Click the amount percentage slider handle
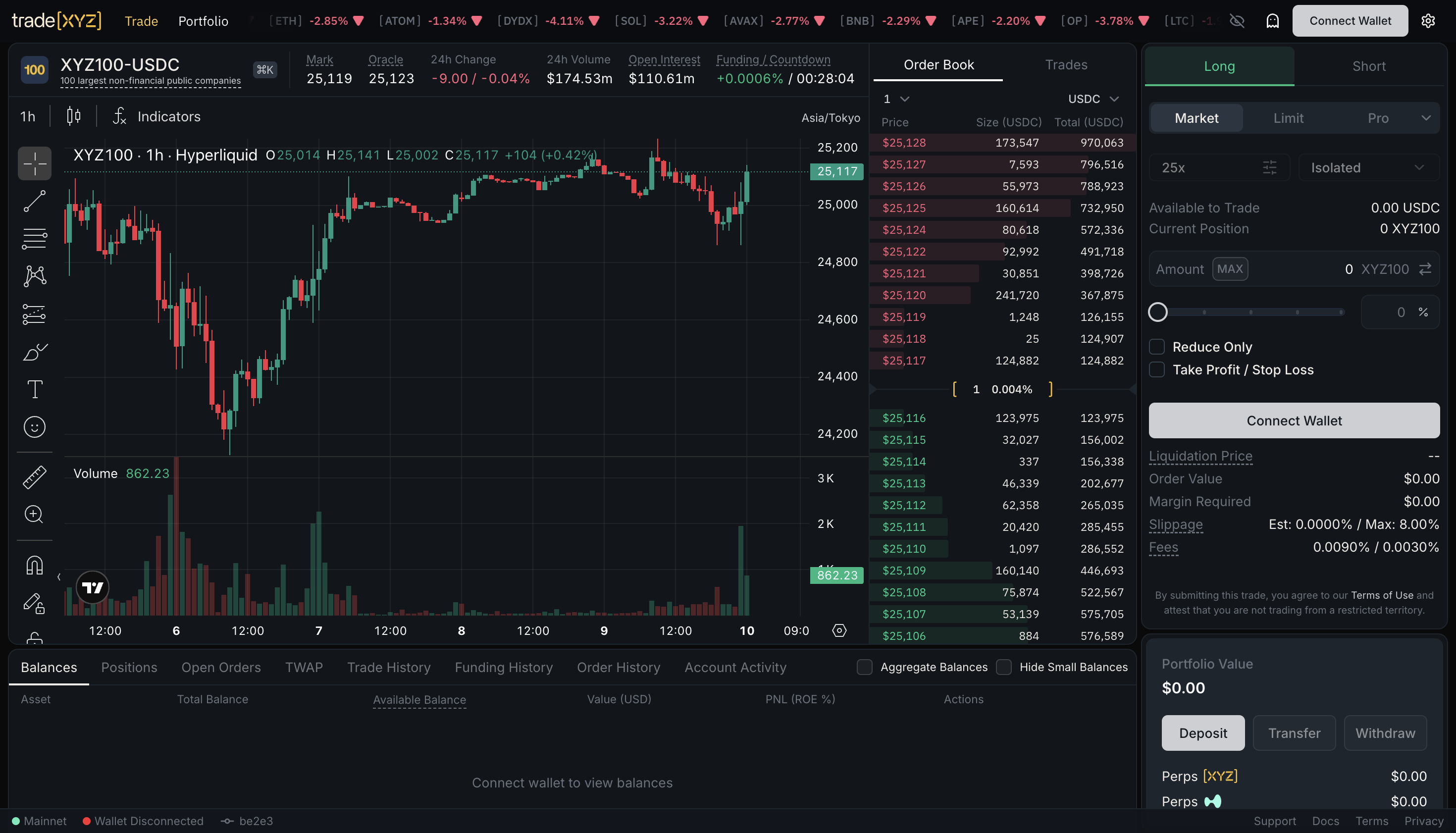The height and width of the screenshot is (833, 1456). pyautogui.click(x=1158, y=312)
